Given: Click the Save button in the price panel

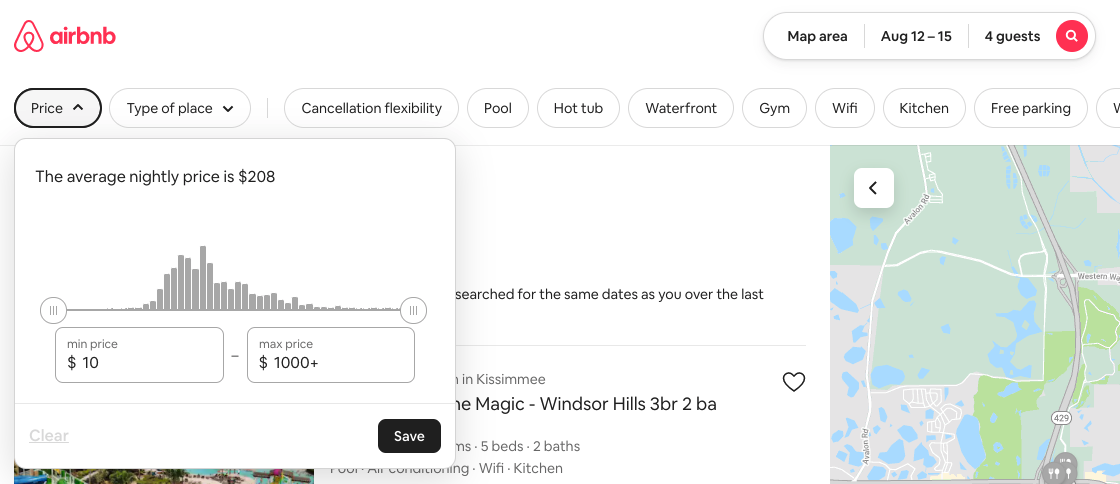Looking at the screenshot, I should [409, 436].
